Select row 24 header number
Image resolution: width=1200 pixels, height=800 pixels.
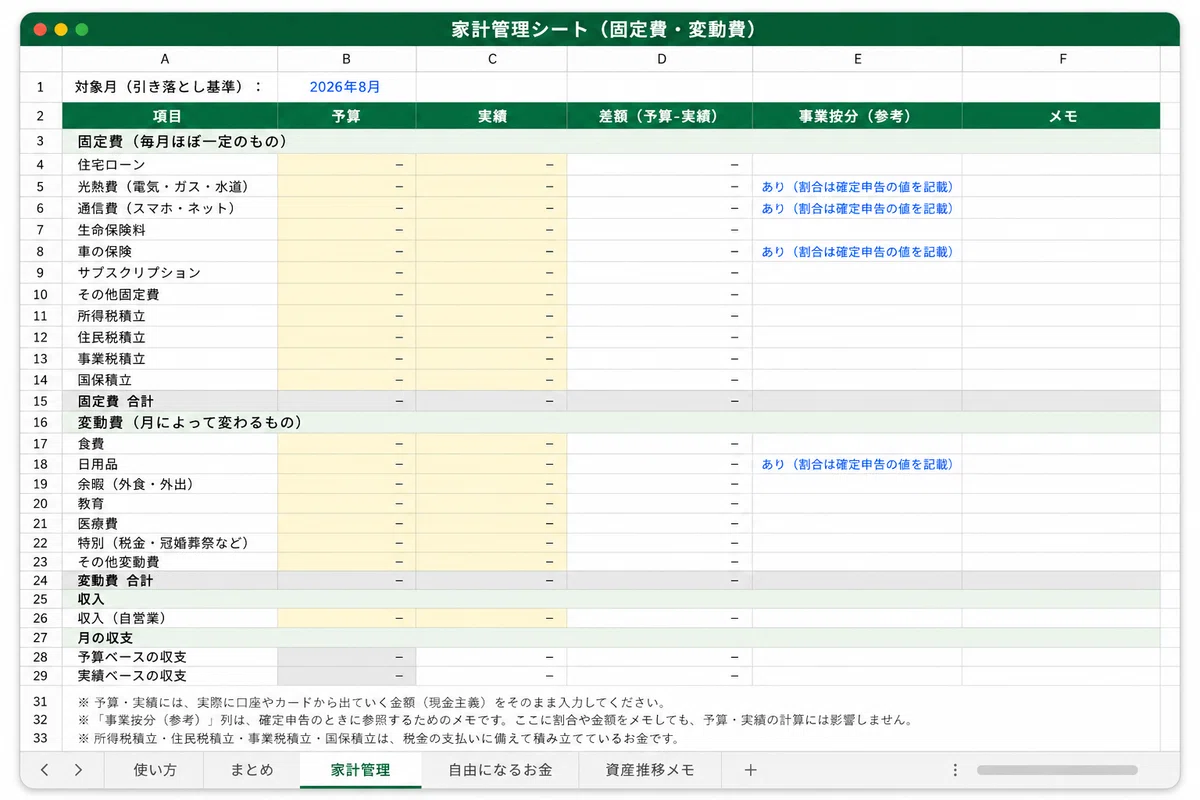pos(41,580)
